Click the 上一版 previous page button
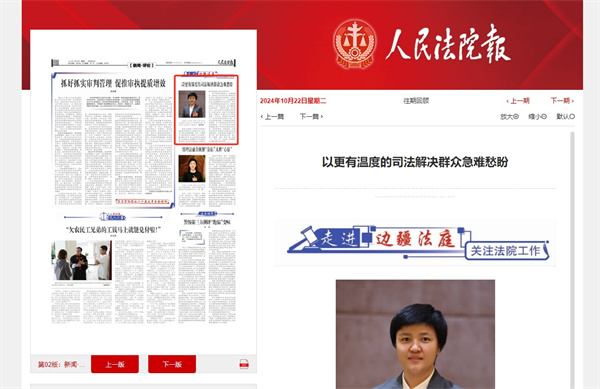This screenshot has height=389, width=600. (115, 364)
